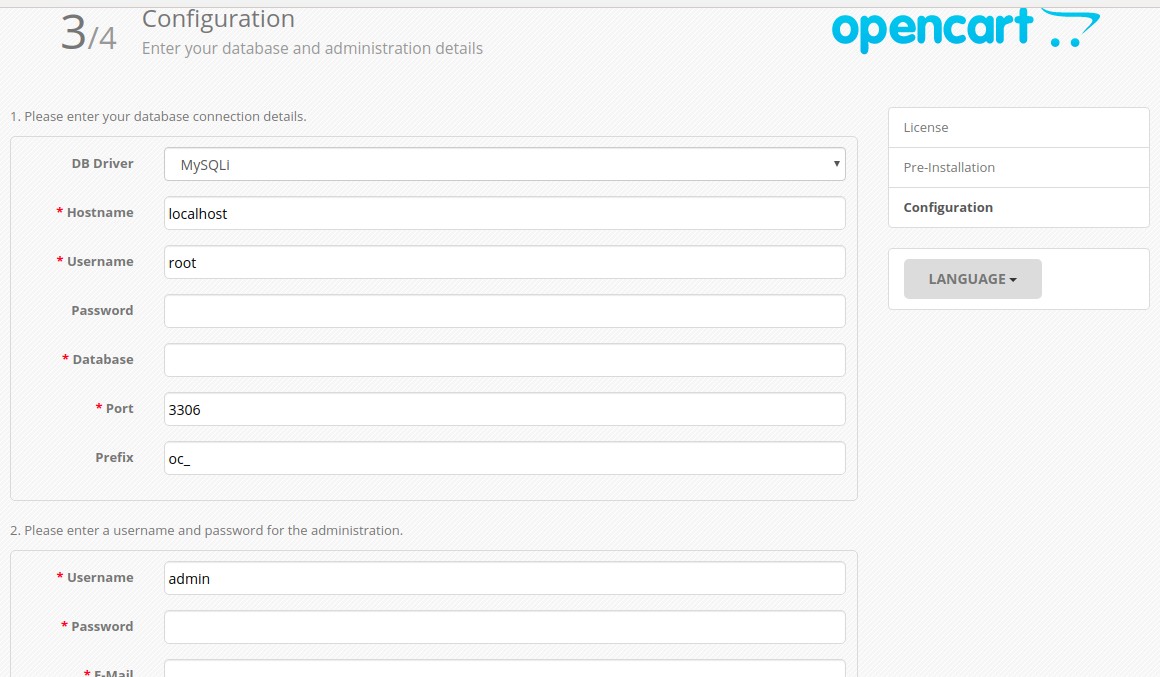Select the Configuration step

(947, 207)
